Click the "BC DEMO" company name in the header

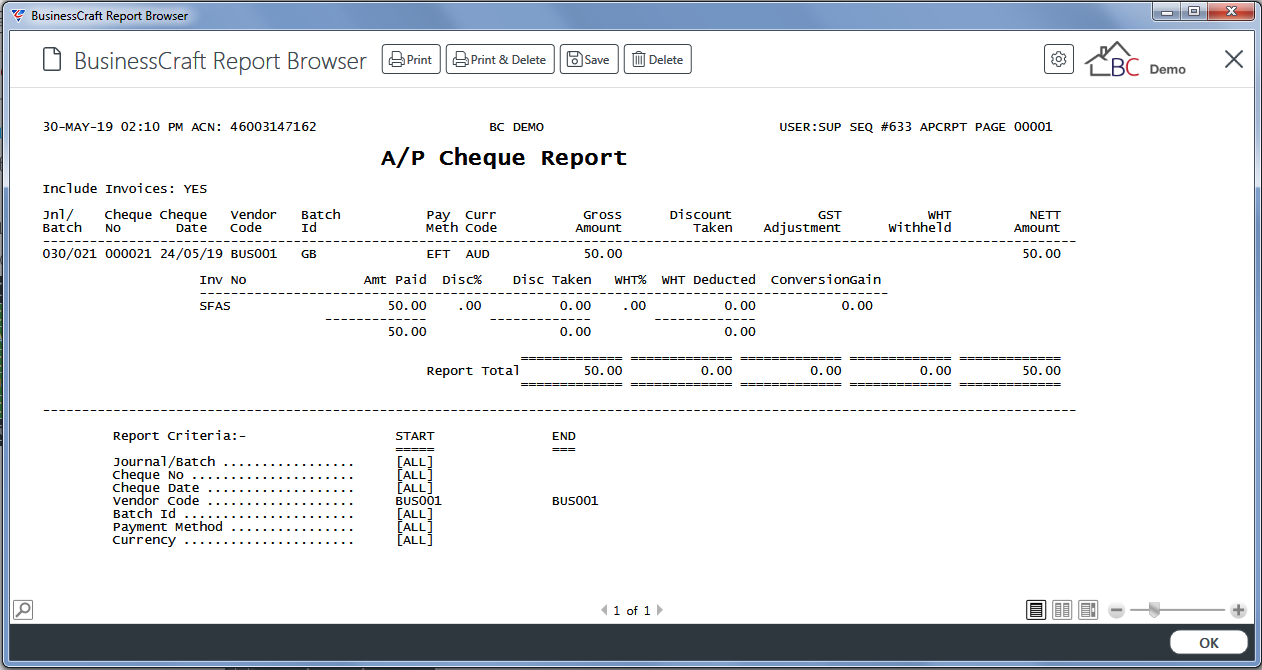point(516,127)
